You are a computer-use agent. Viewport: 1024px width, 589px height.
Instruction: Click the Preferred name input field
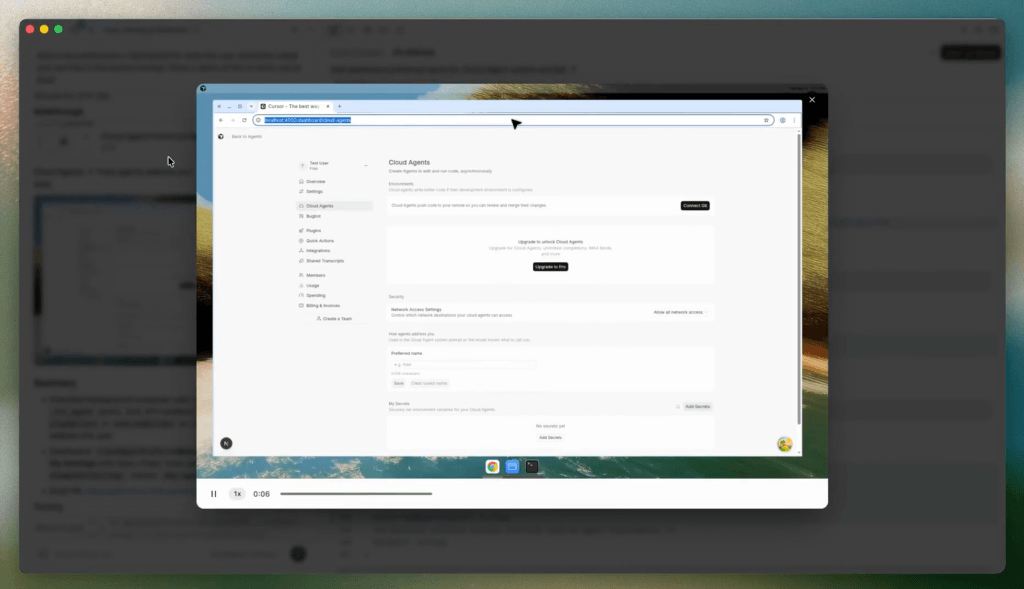click(463, 364)
